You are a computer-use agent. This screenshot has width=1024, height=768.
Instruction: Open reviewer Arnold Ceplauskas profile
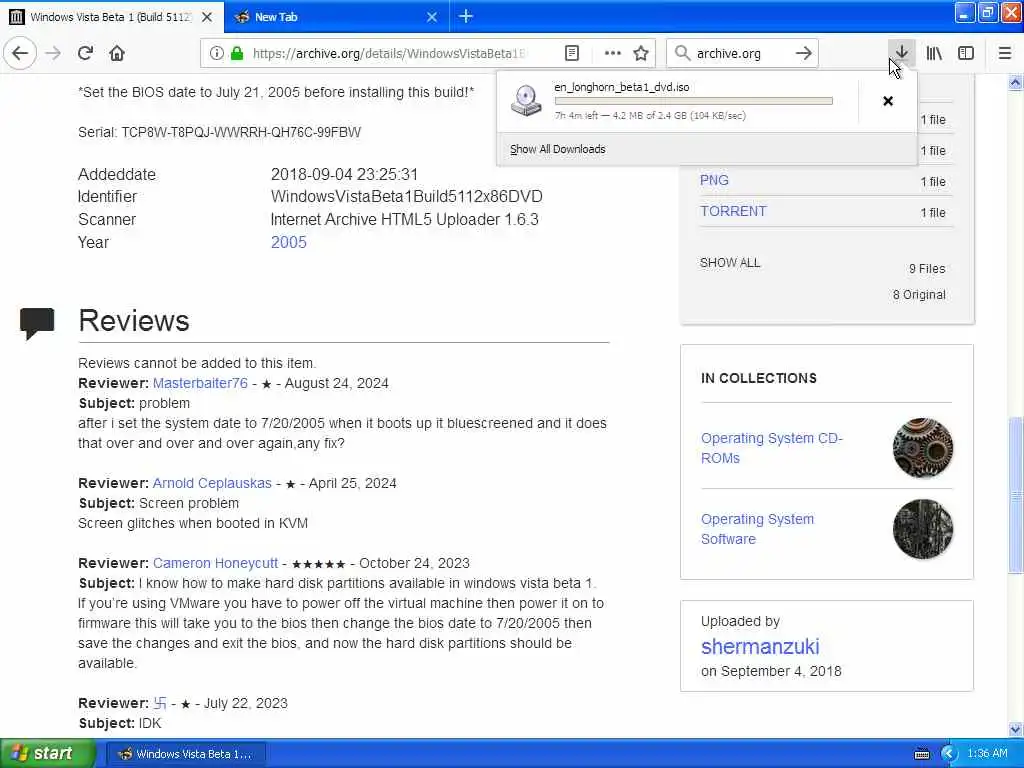212,483
